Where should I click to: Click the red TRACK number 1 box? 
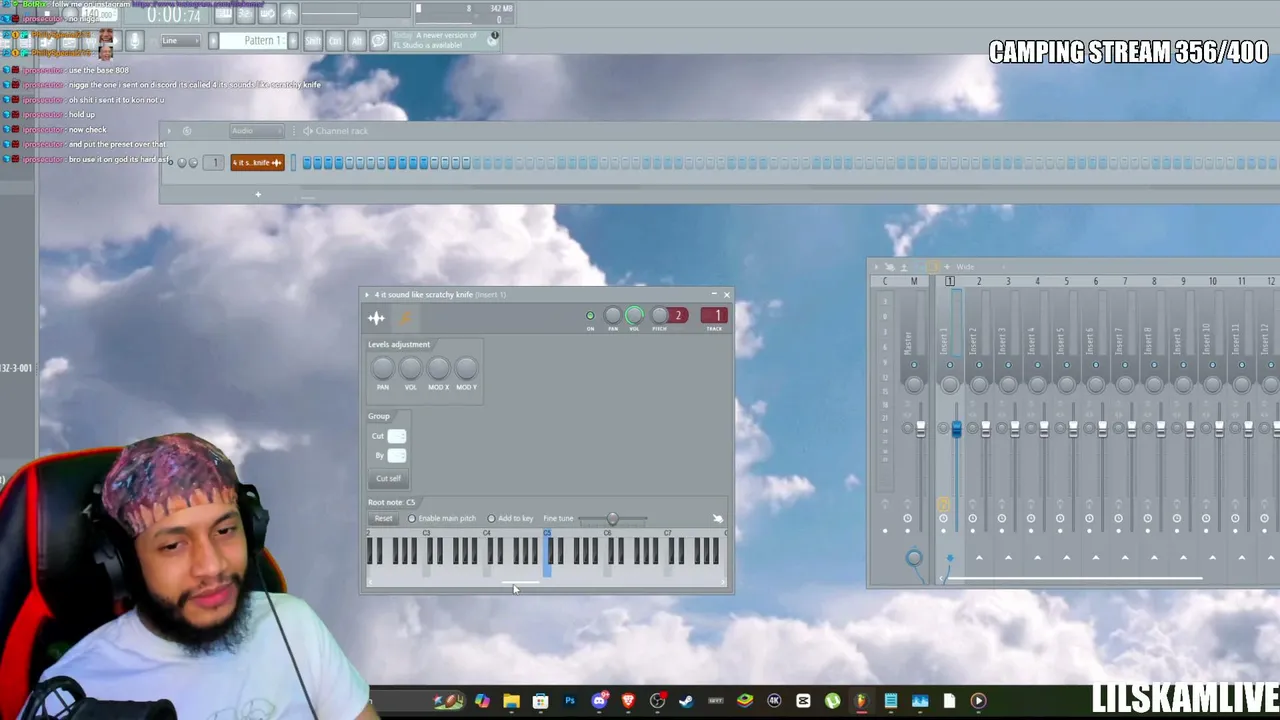[x=714, y=316]
